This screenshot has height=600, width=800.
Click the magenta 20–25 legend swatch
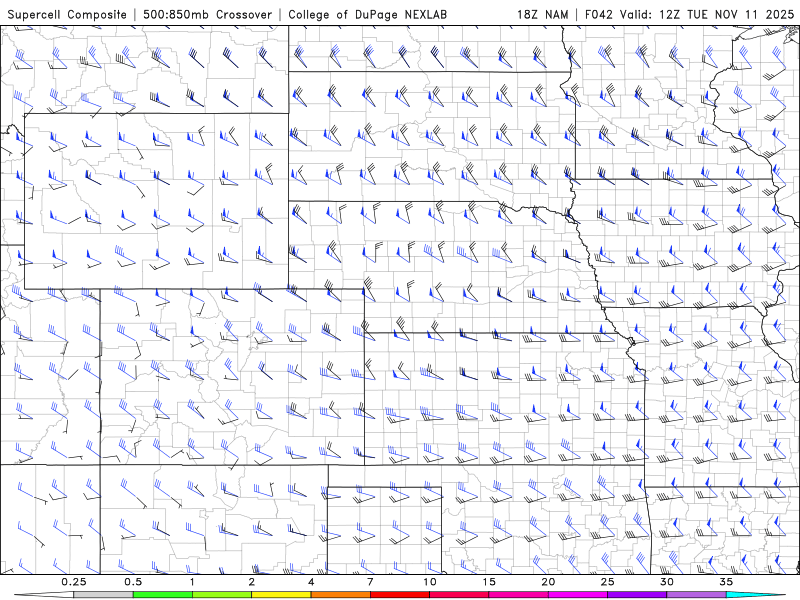578,595
